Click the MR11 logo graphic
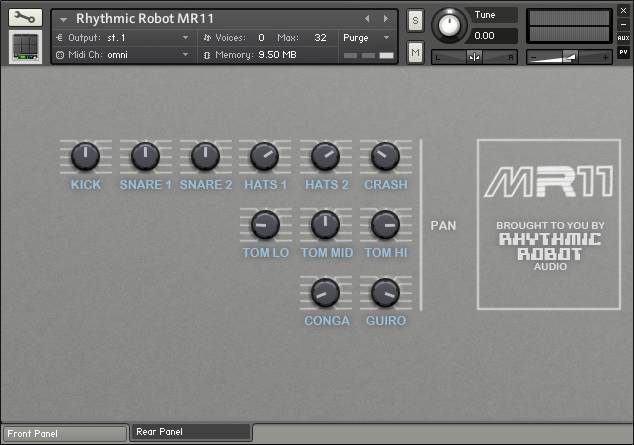Screen dimensions: 634x445 (549, 182)
